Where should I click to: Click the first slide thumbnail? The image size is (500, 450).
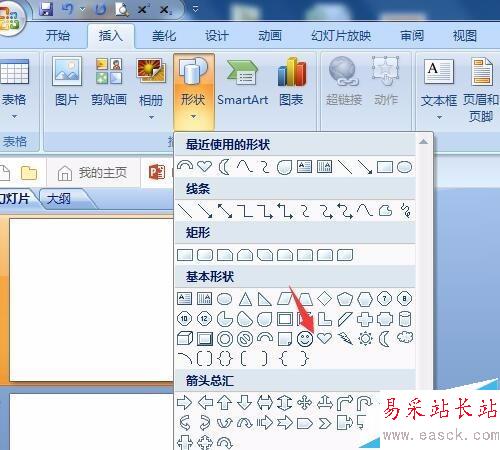click(x=91, y=299)
